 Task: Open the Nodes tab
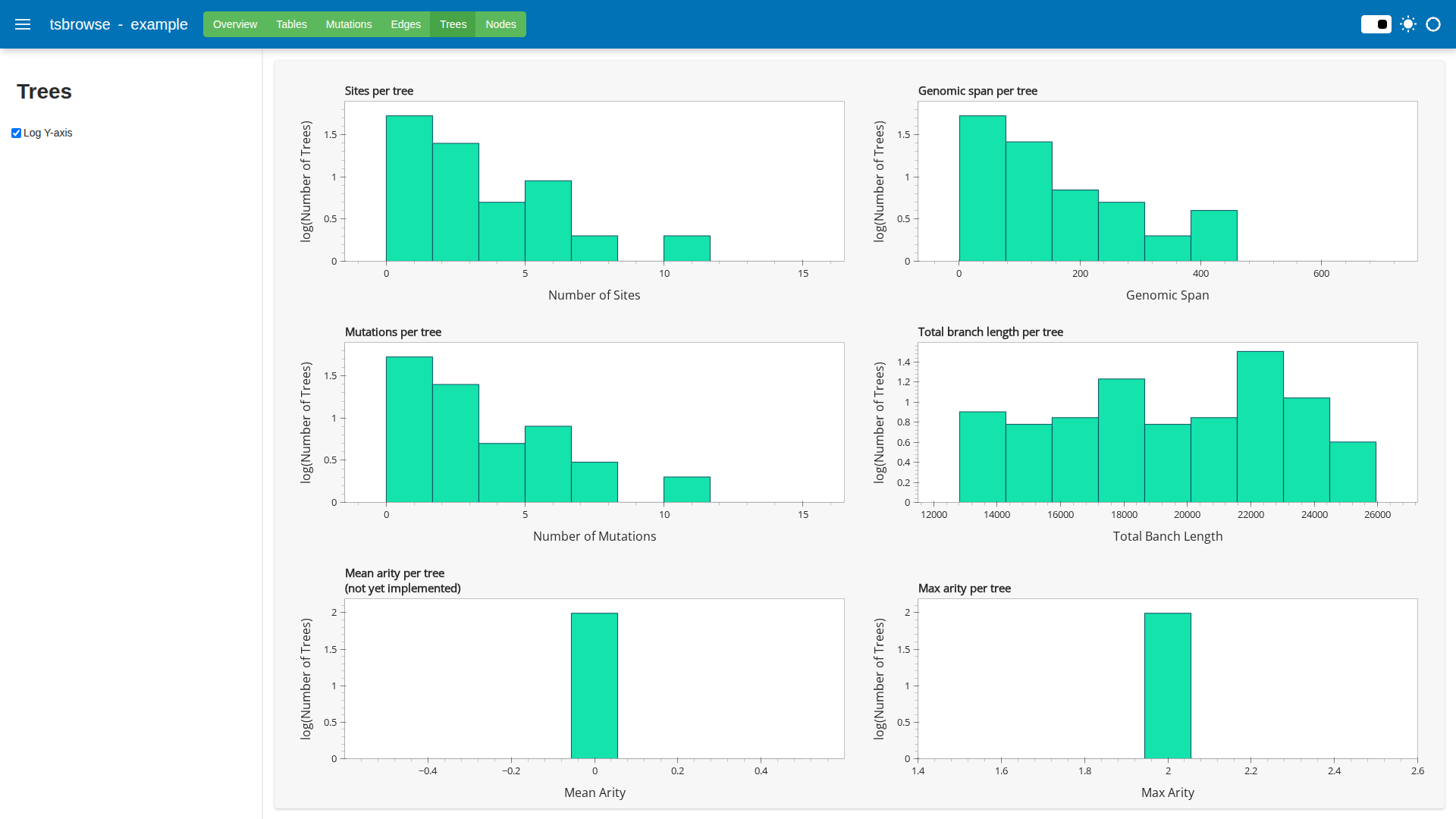(500, 24)
